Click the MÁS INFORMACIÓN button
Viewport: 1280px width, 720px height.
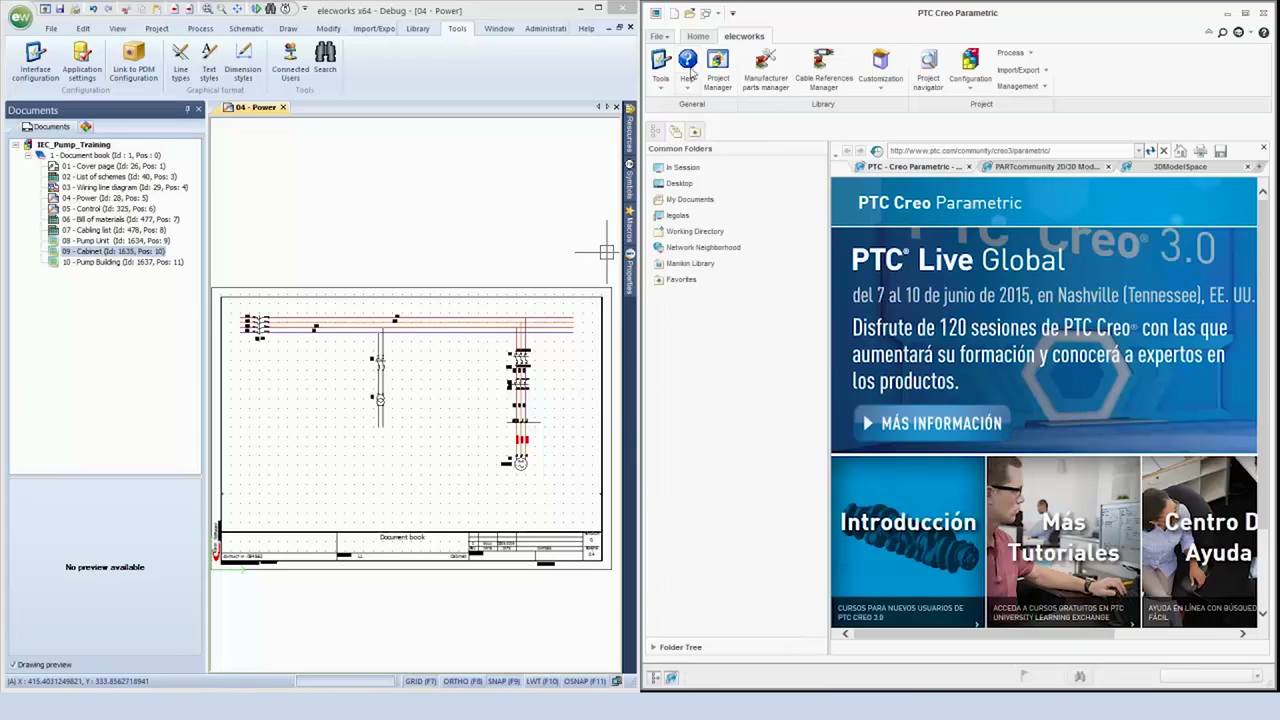tap(931, 423)
